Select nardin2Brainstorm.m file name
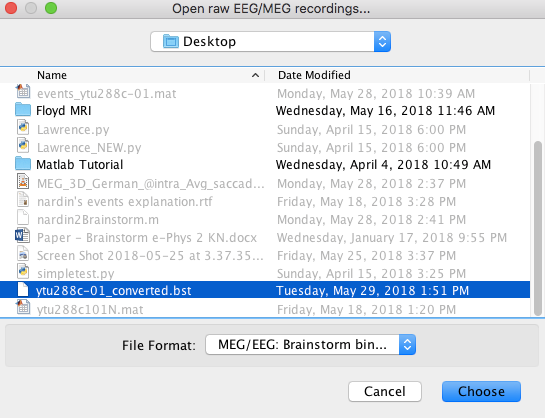Image resolution: width=545 pixels, height=418 pixels. [x=98, y=220]
